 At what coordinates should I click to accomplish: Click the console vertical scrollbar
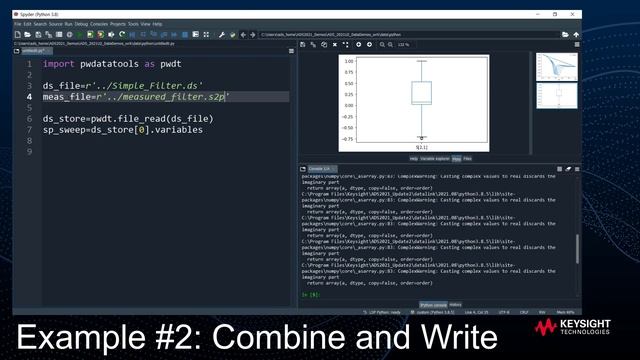[x=577, y=249]
